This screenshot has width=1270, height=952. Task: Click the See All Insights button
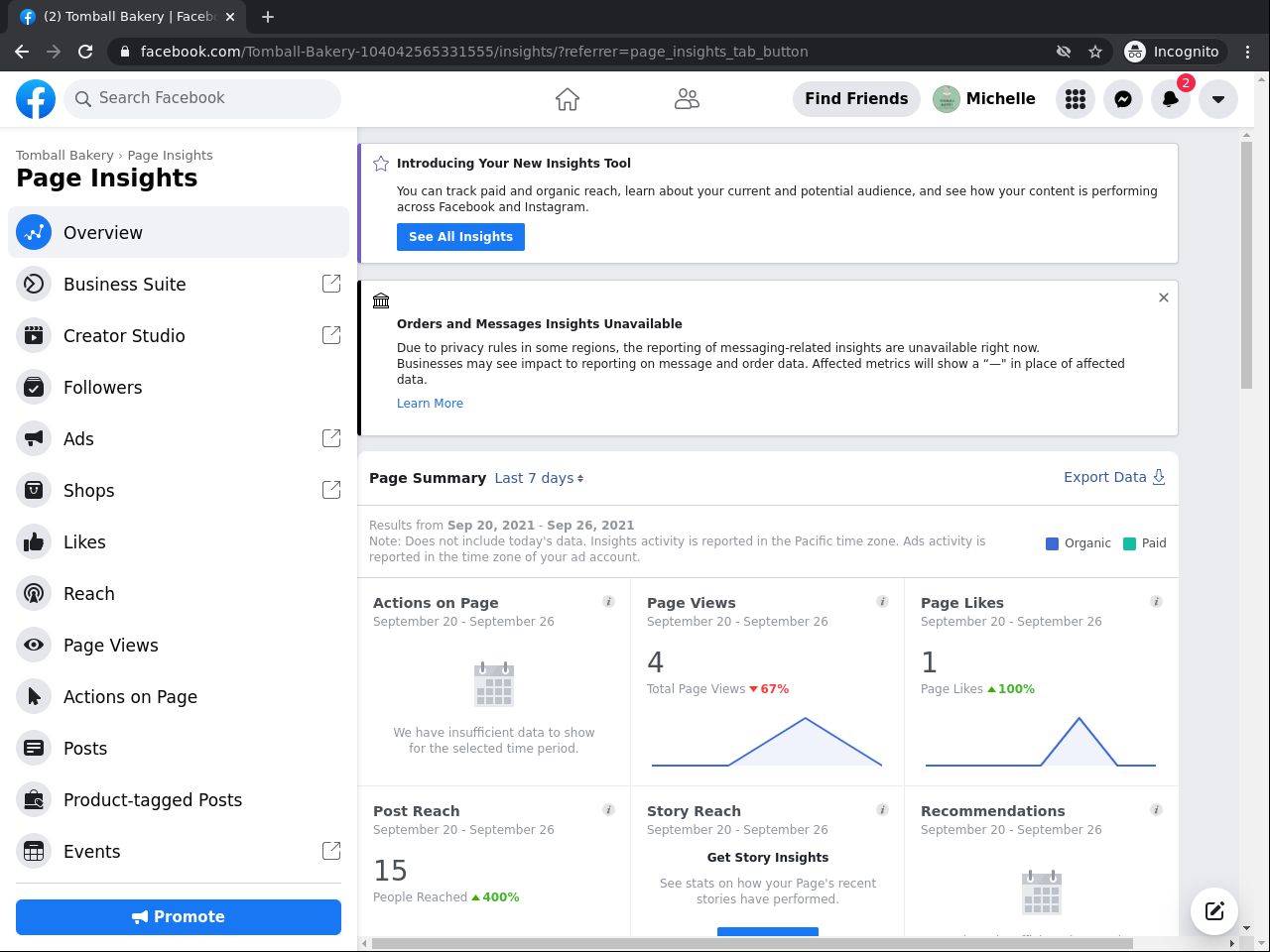click(460, 237)
